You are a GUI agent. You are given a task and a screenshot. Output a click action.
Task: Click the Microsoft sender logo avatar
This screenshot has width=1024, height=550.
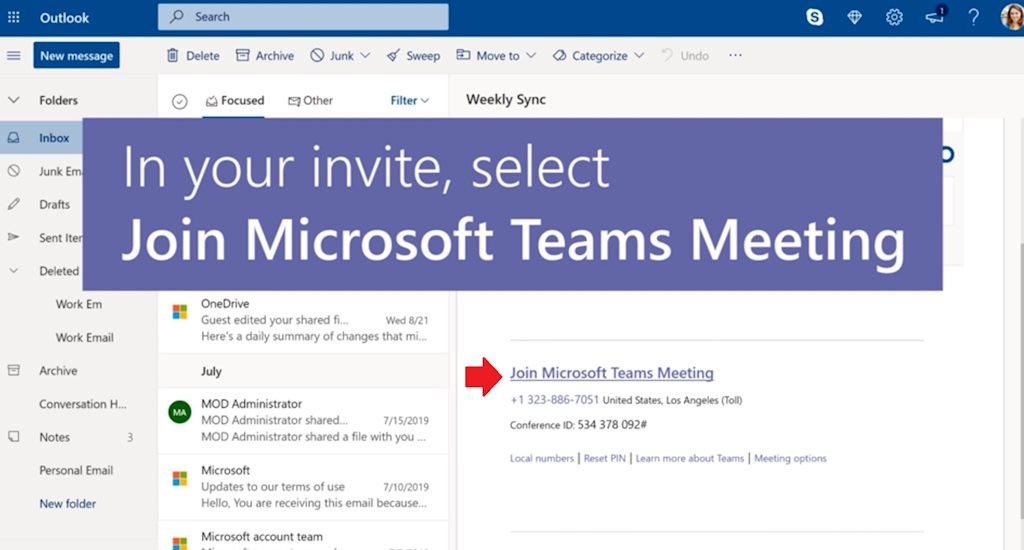[180, 479]
